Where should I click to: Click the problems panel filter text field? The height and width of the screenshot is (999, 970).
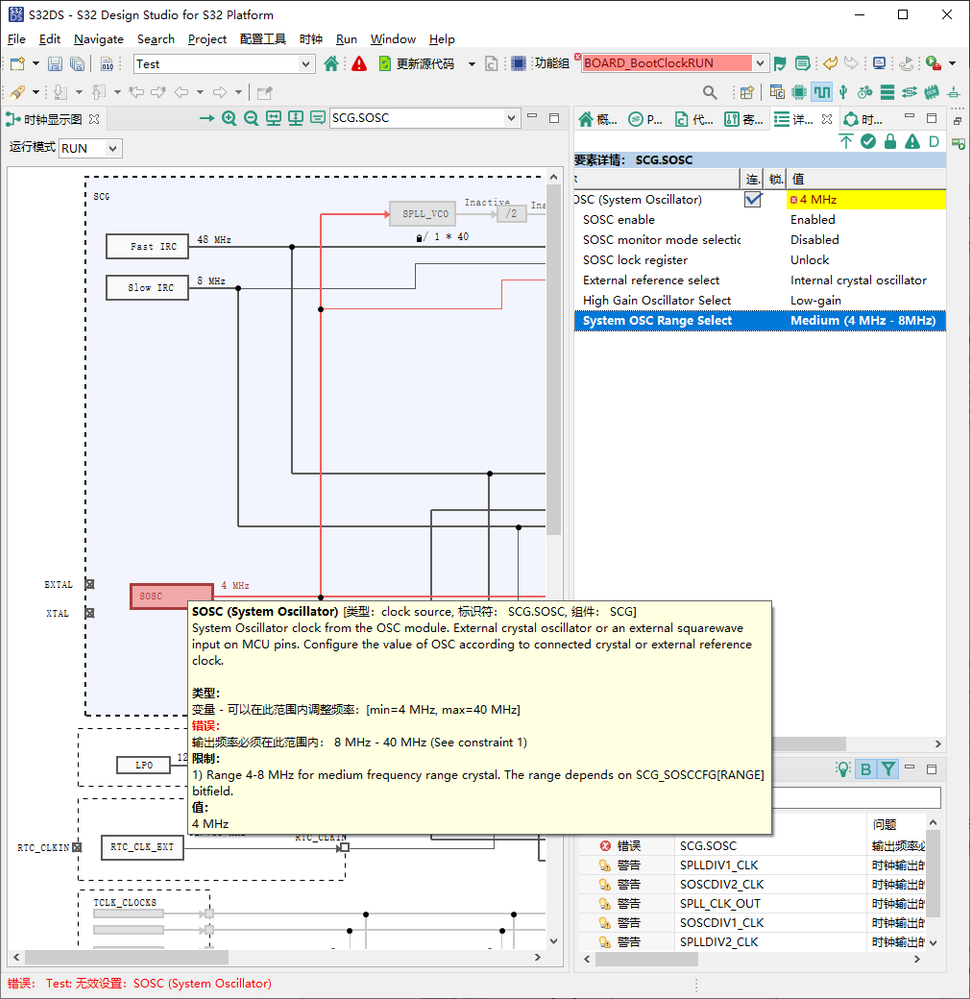click(857, 798)
